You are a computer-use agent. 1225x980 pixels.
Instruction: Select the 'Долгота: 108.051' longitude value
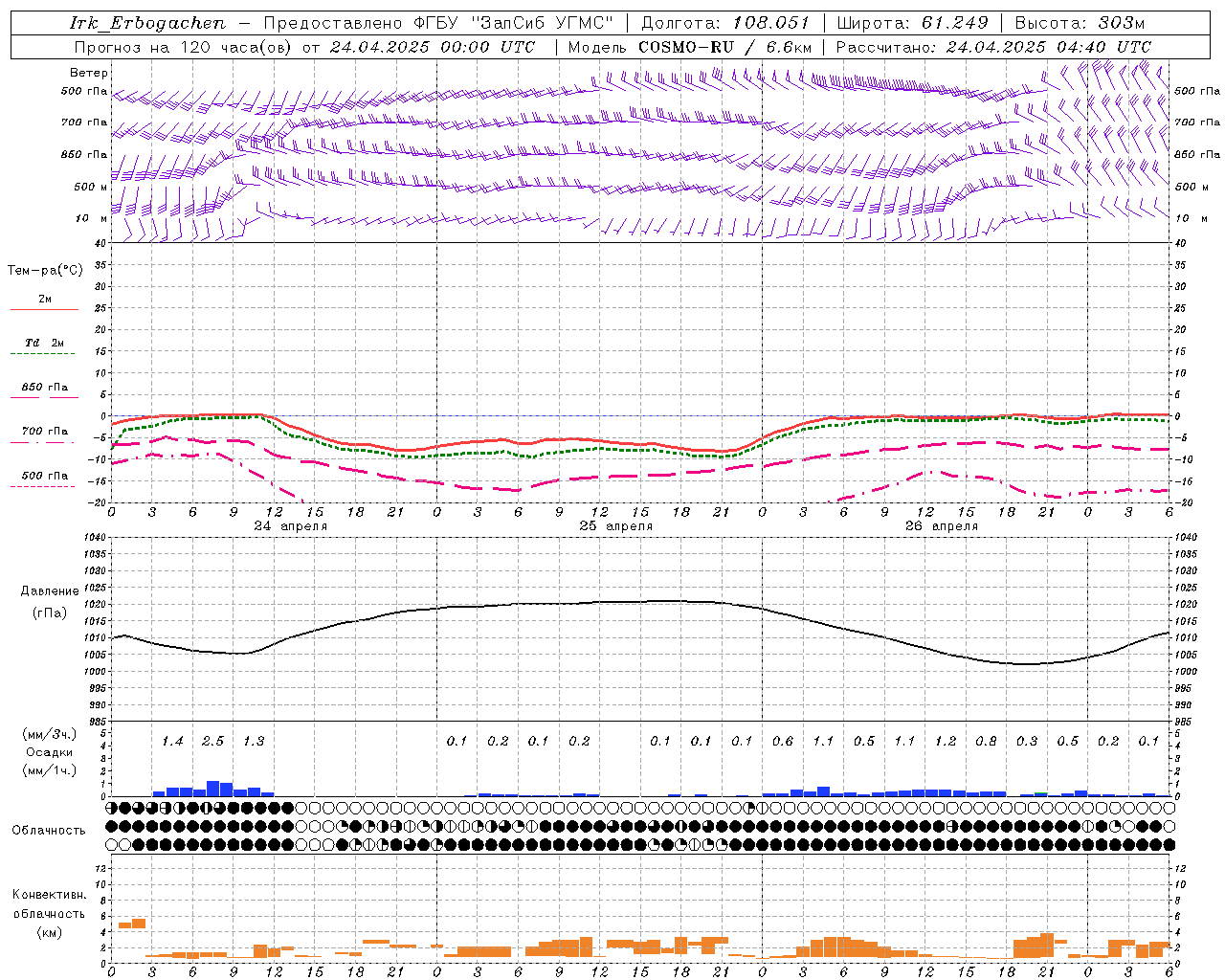(725, 23)
